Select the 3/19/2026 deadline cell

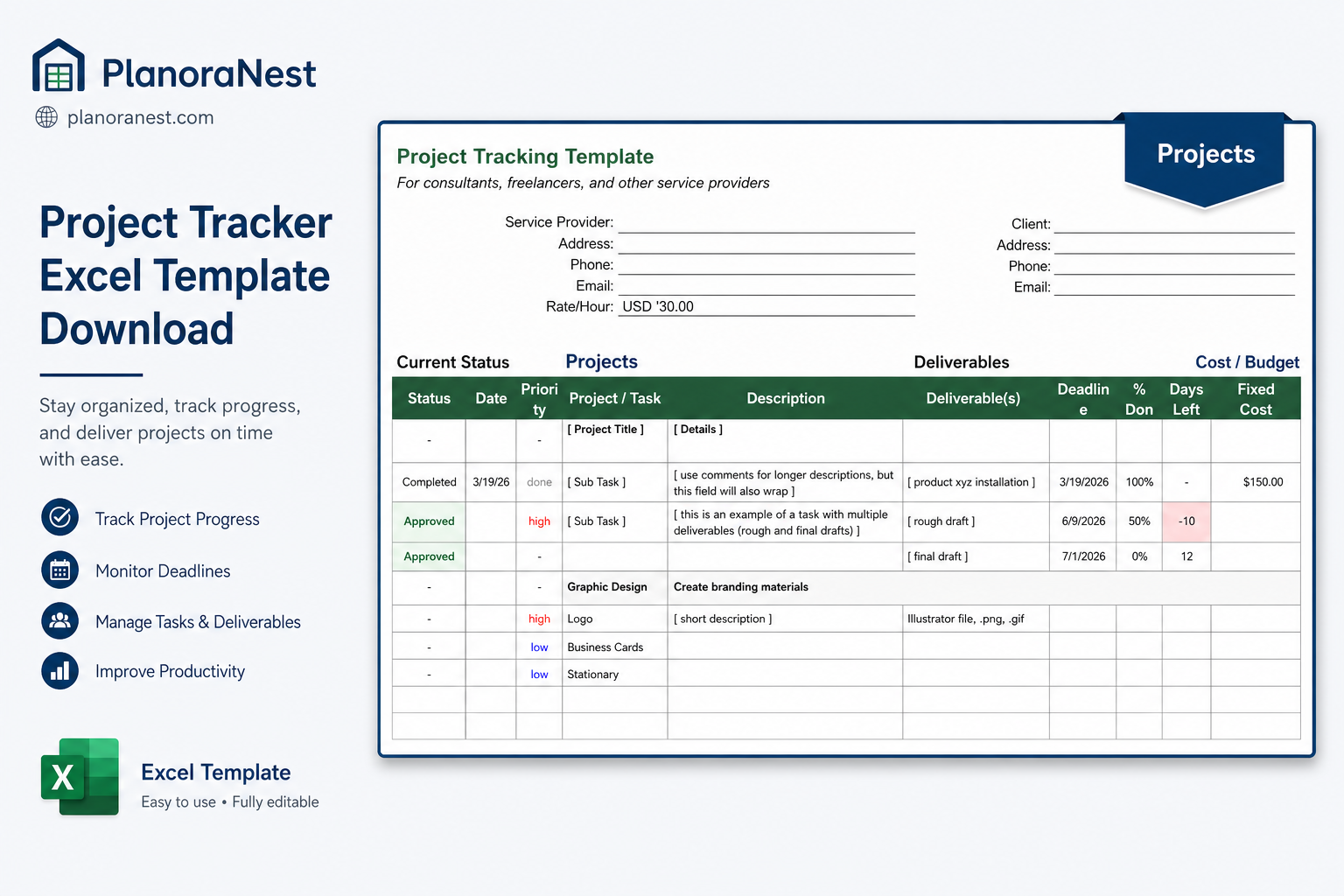pyautogui.click(x=1083, y=482)
